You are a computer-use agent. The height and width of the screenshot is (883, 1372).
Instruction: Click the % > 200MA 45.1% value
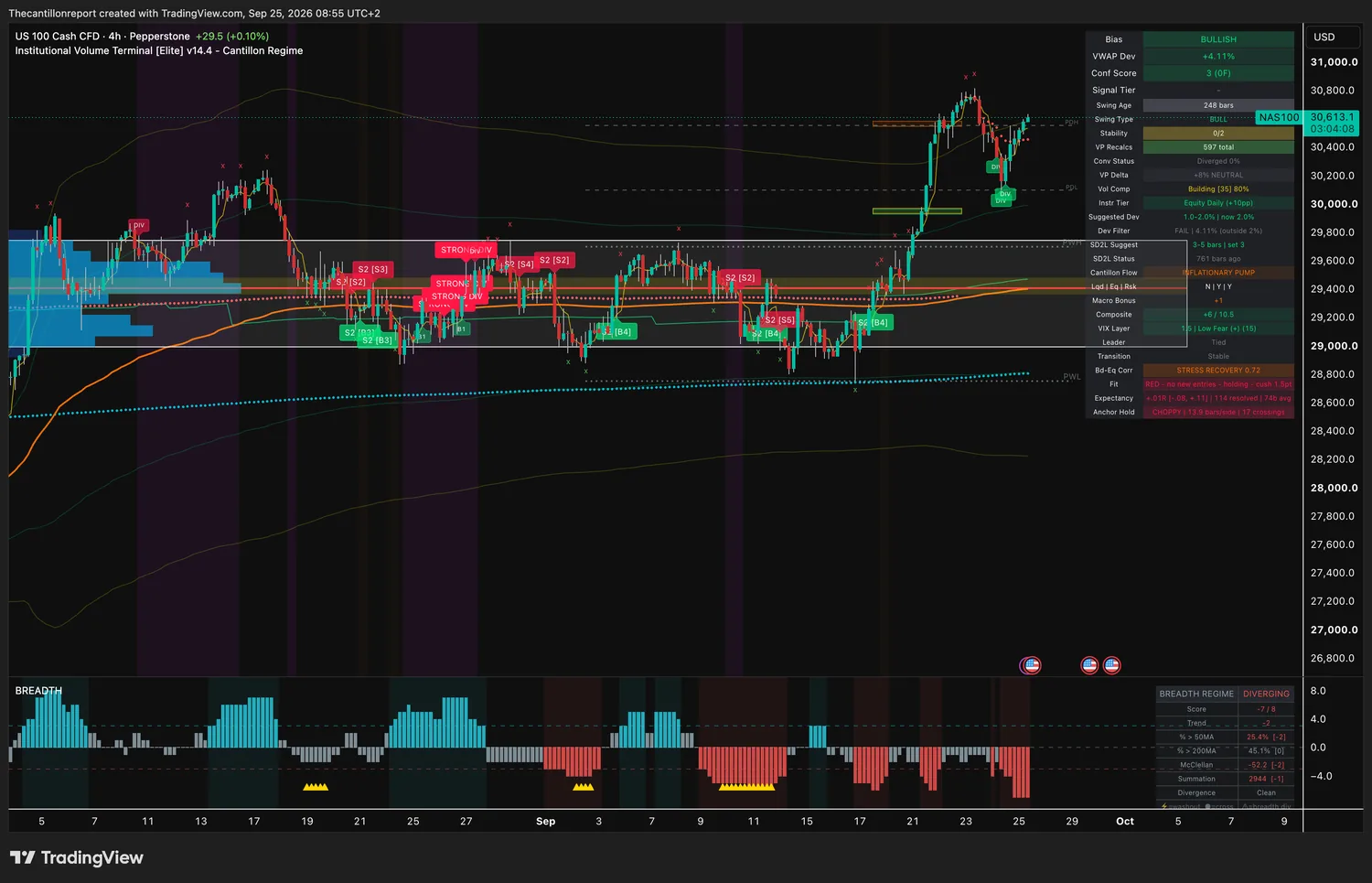point(1266,751)
